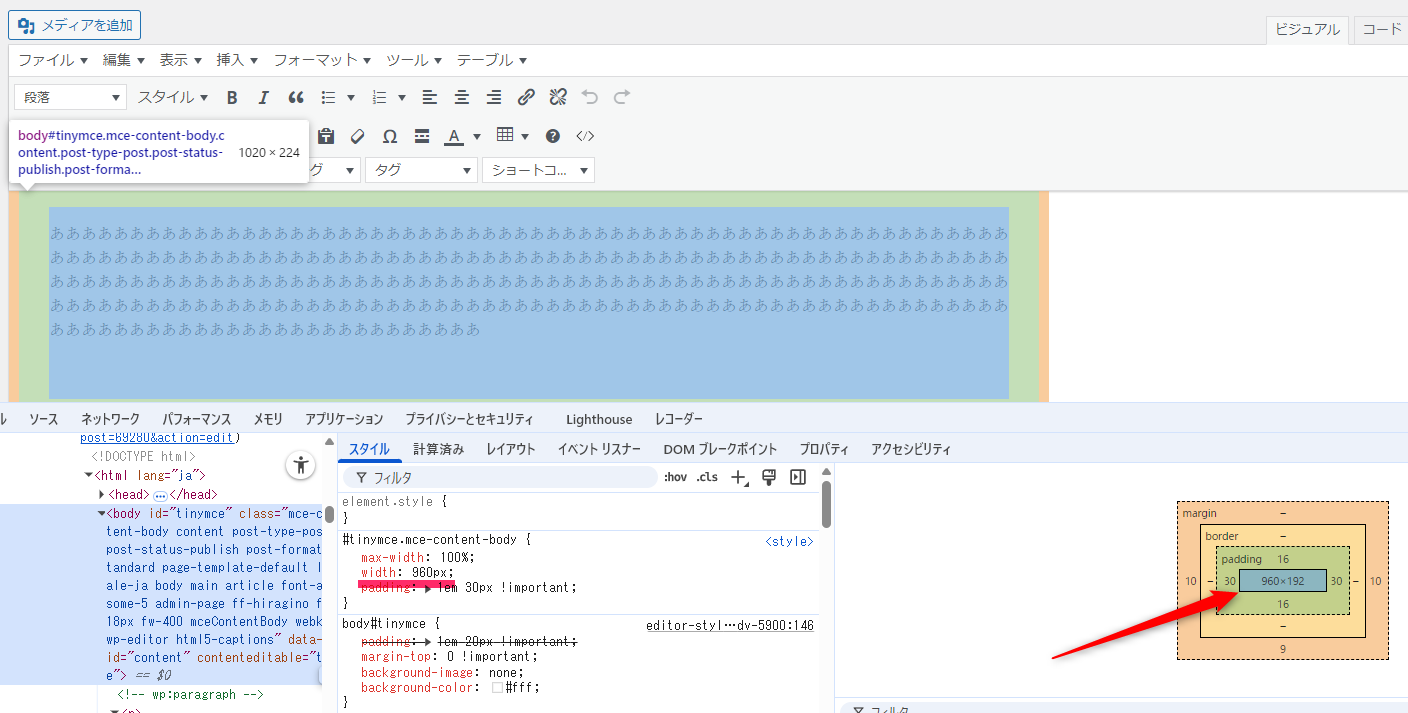Screen dimensions: 1408x713
Task: Open the ネットワーク DevTools tab
Action: (x=111, y=419)
